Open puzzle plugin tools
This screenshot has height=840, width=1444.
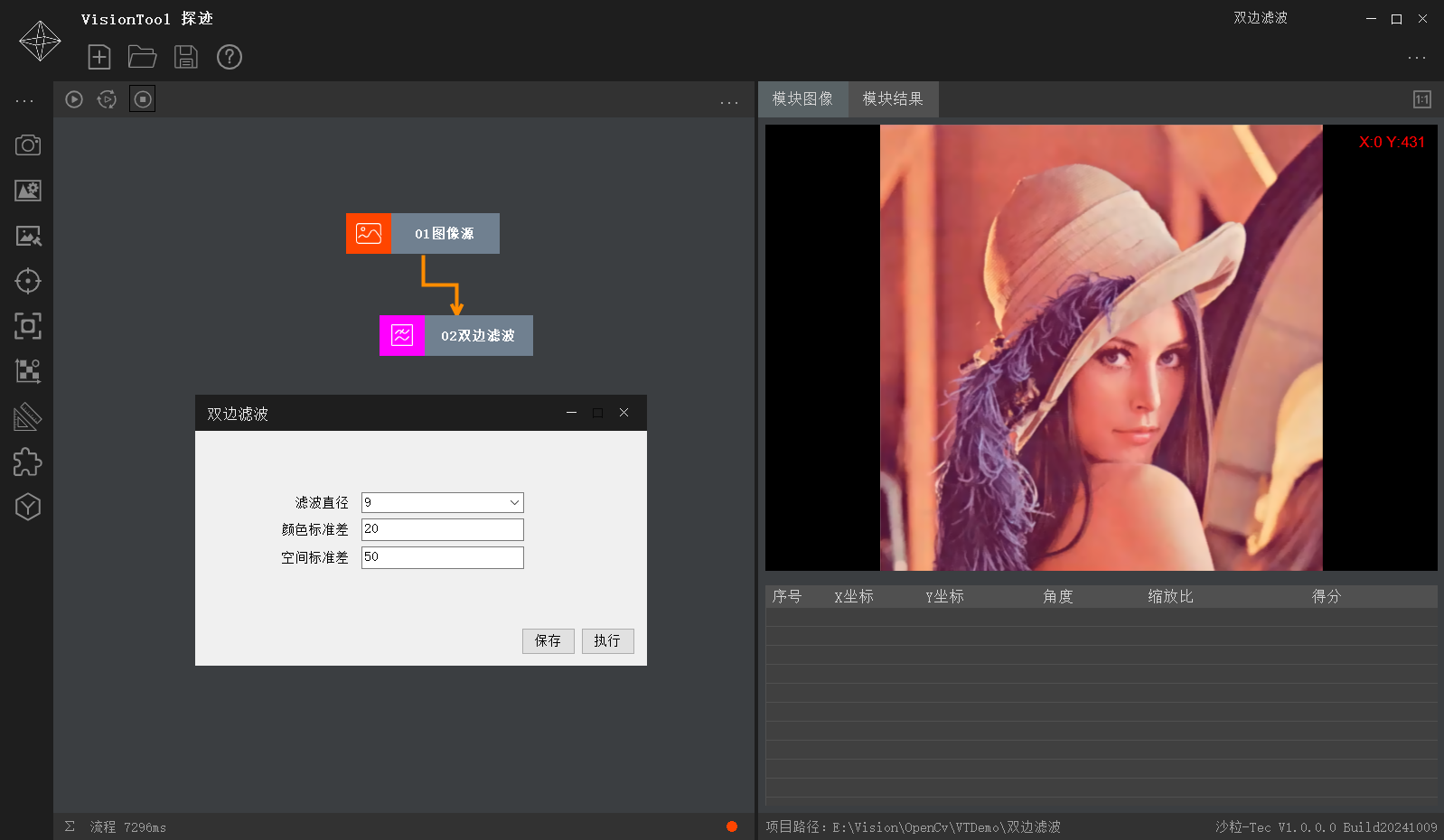(x=28, y=462)
